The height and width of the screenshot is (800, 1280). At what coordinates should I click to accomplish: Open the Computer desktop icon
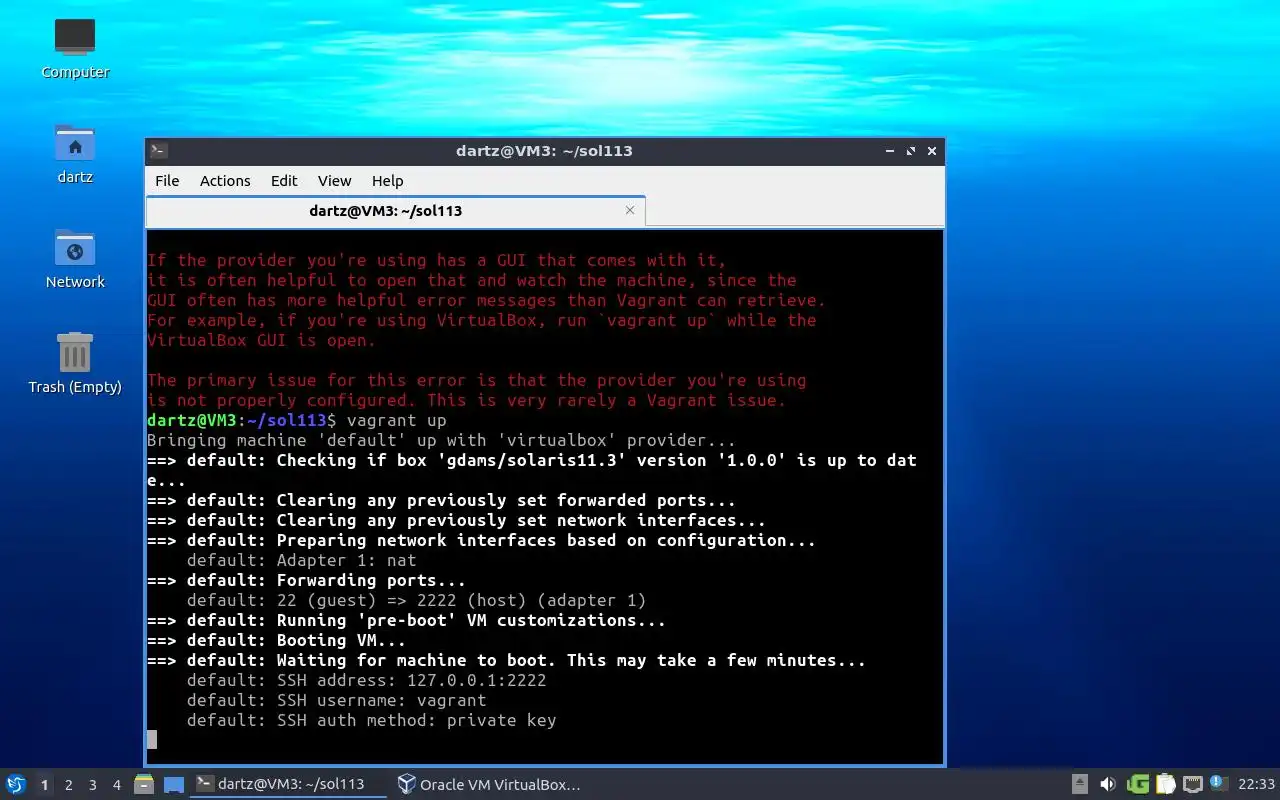75,47
